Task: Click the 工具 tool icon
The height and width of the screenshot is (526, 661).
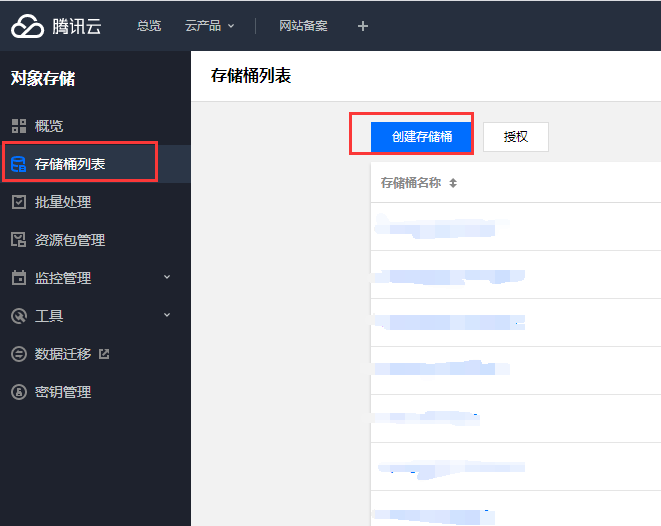Action: point(19,316)
